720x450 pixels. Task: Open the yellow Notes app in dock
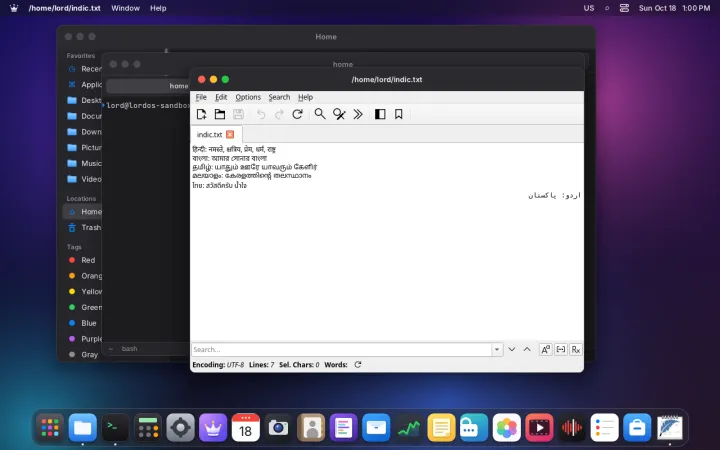pyautogui.click(x=441, y=428)
